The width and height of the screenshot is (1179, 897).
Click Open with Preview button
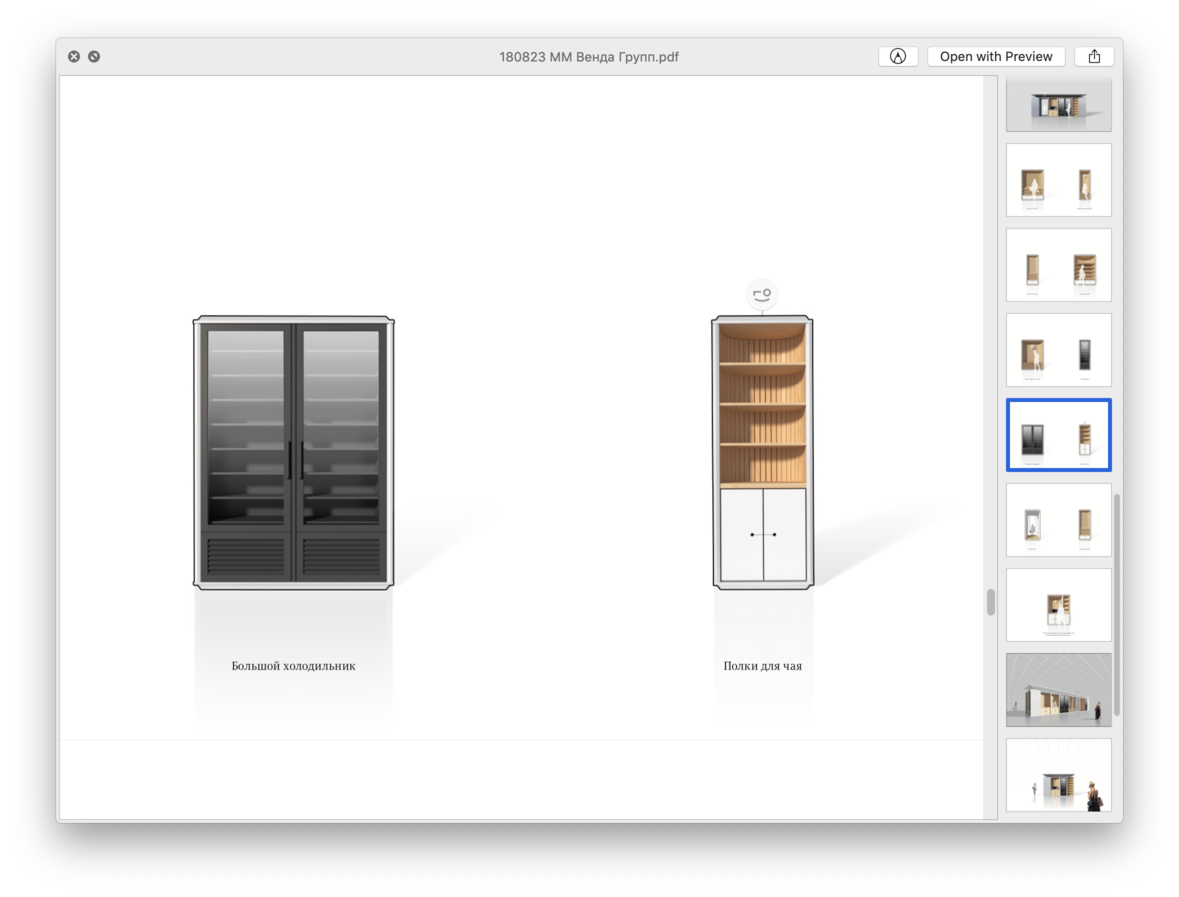click(x=995, y=57)
